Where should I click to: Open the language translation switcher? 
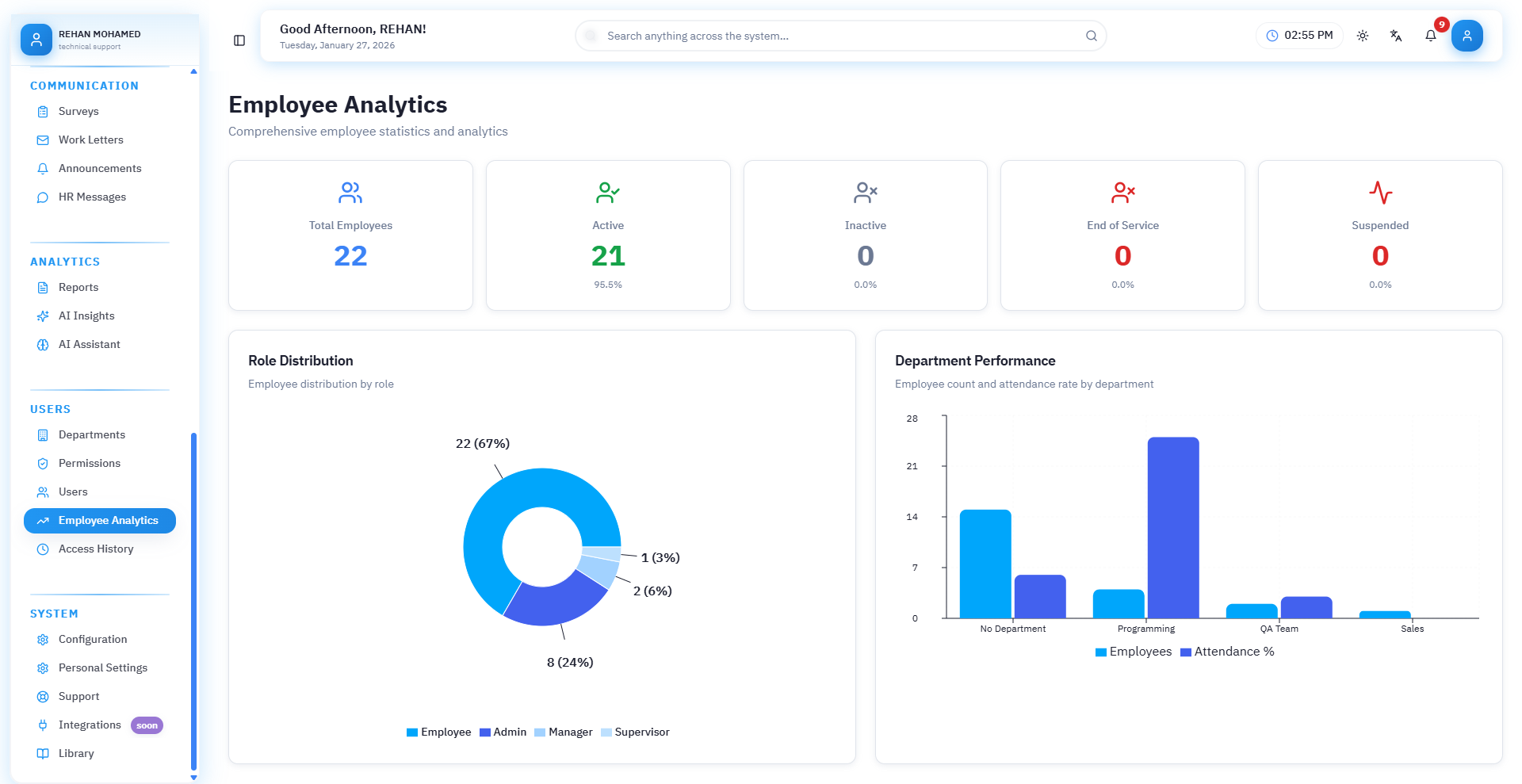[1396, 36]
